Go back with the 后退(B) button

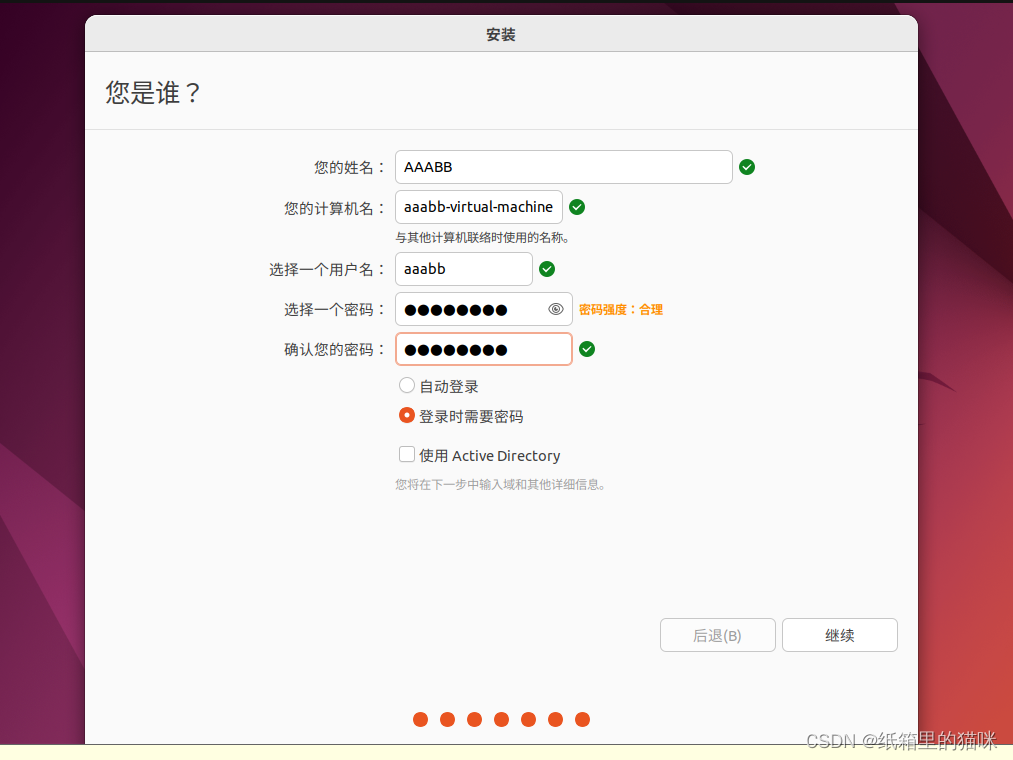pos(718,635)
